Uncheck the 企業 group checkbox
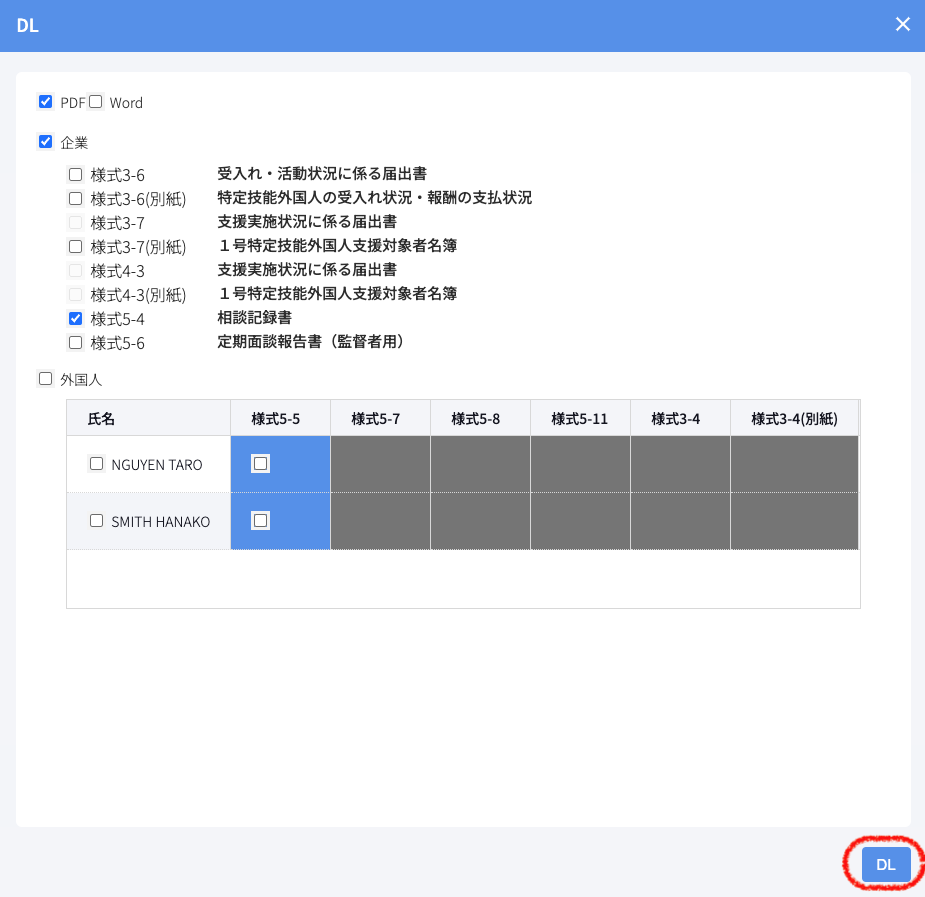The height and width of the screenshot is (897, 925). 45,142
